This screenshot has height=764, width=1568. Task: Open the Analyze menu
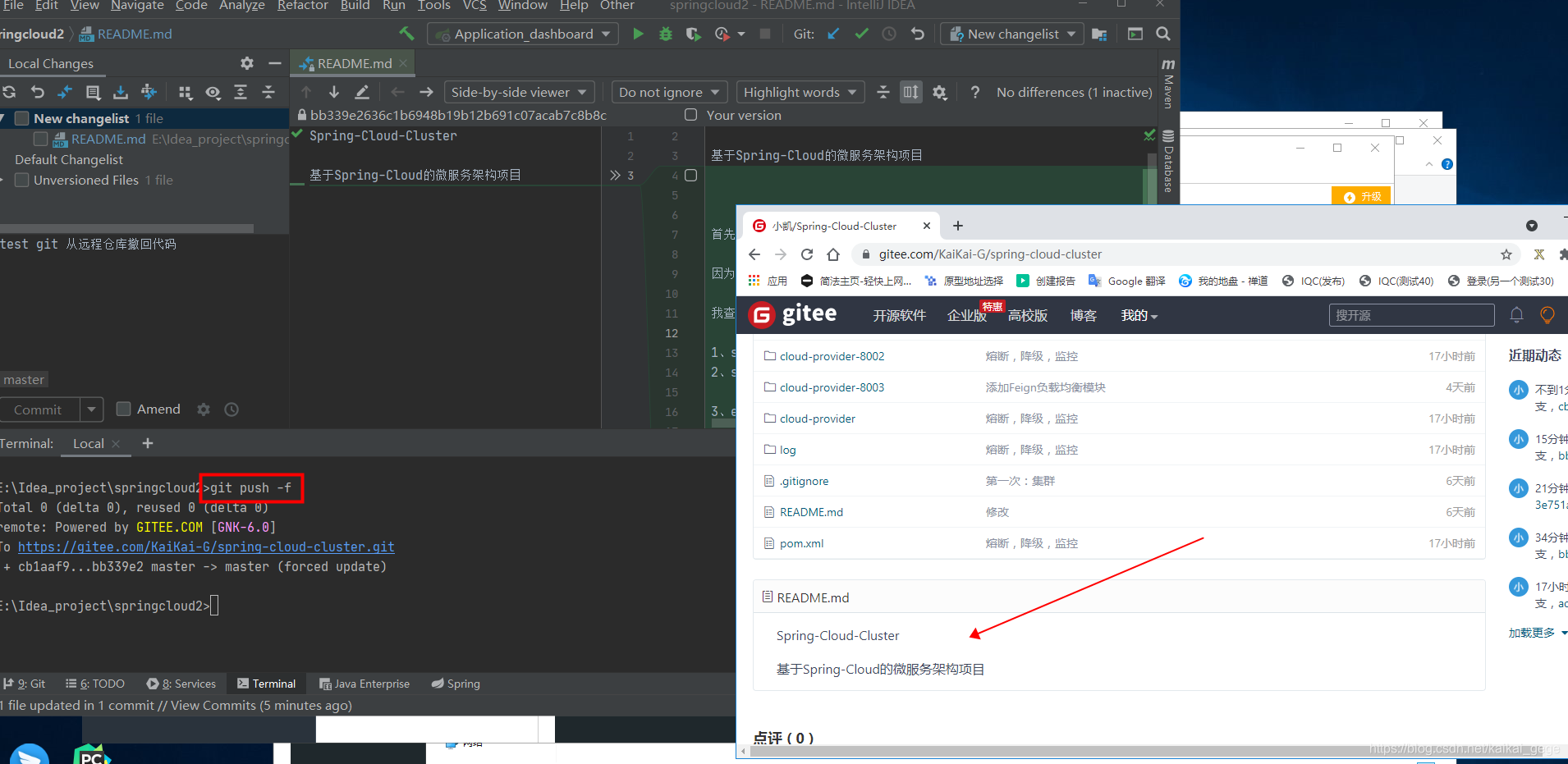(x=241, y=6)
